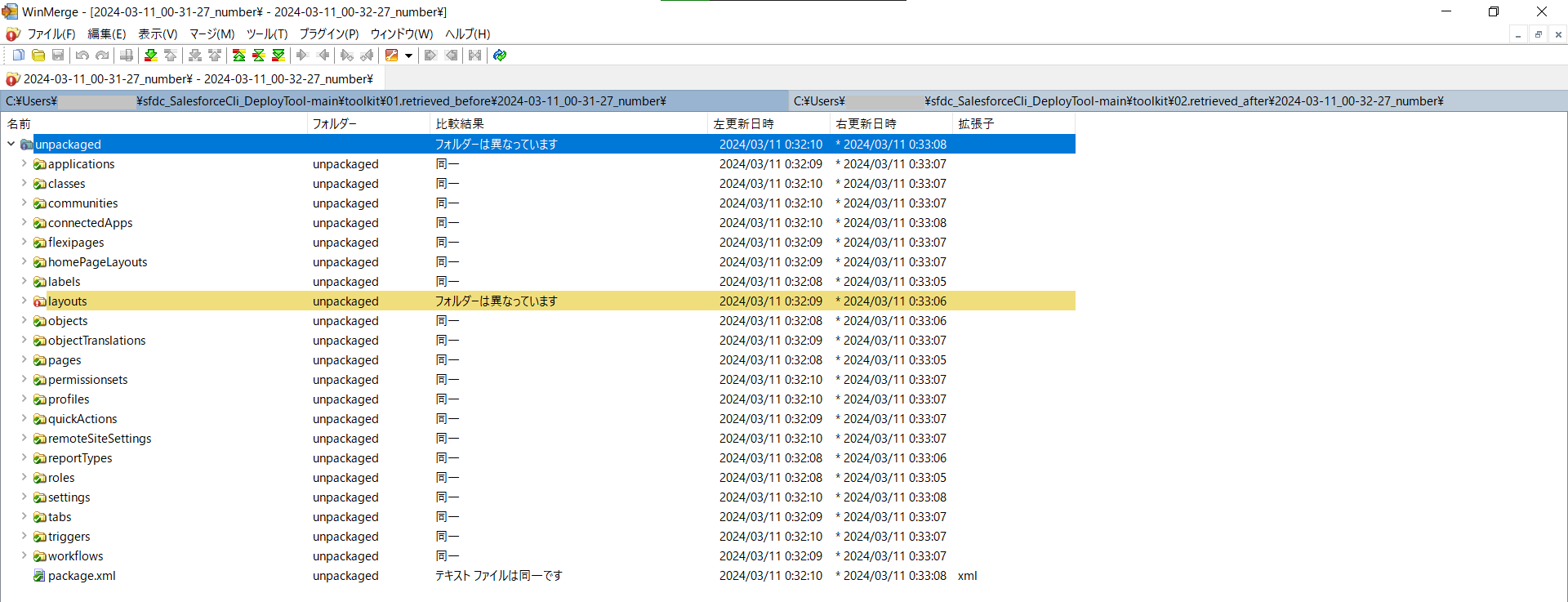Click the Redo toolbar icon
1568x602 pixels.
(x=102, y=55)
